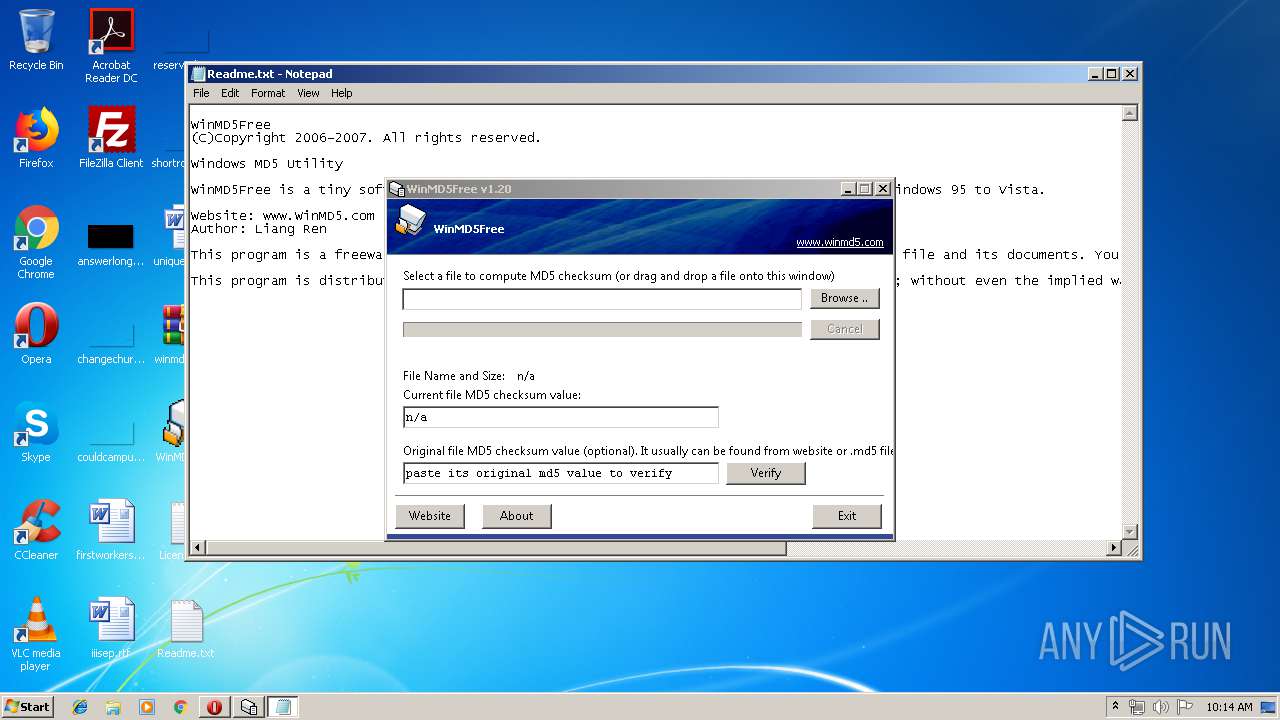Open Notepad Help menu
The width and height of the screenshot is (1280, 720).
point(342,93)
